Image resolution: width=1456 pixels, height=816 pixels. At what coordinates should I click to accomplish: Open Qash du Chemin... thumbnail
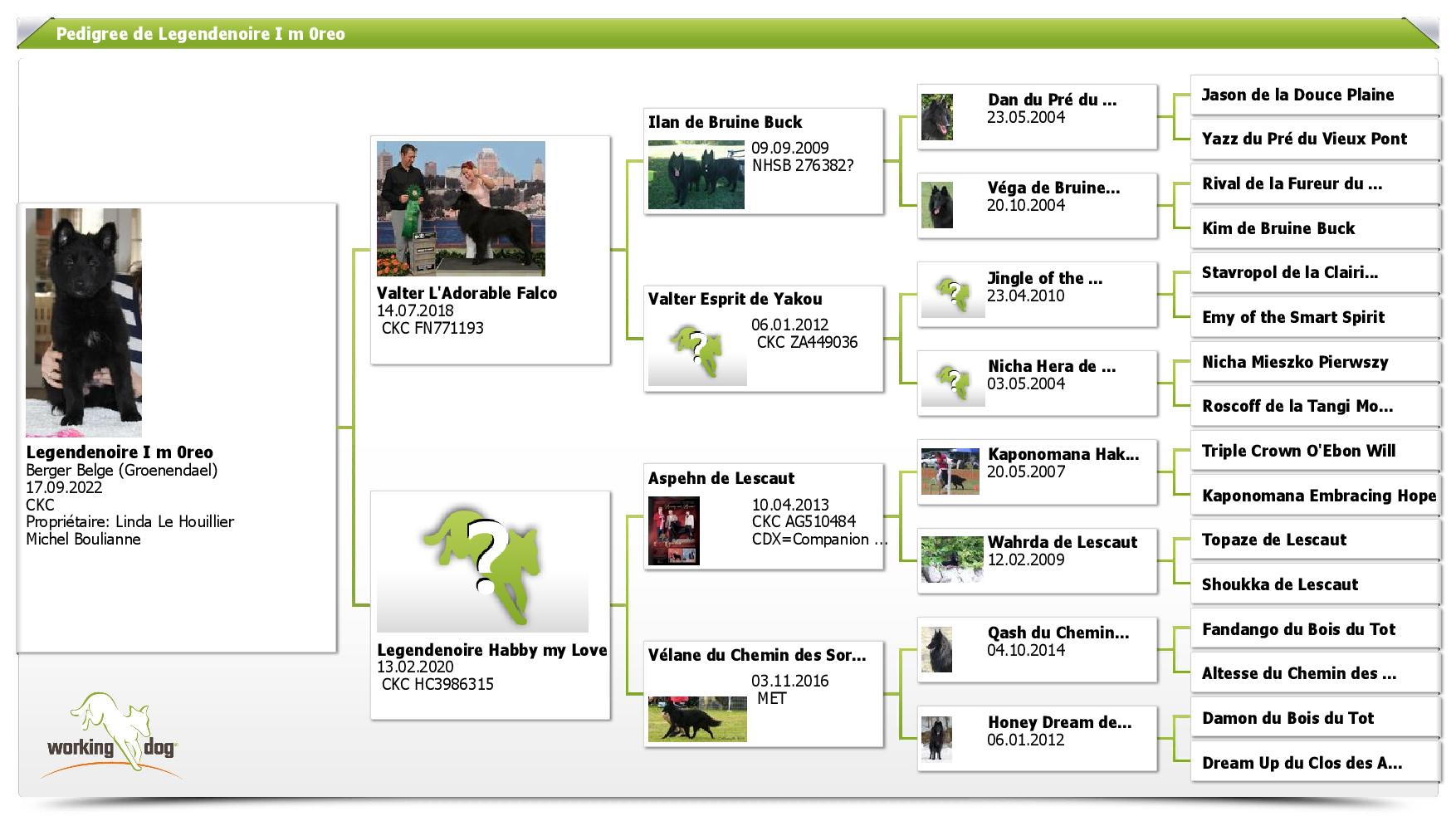point(936,649)
